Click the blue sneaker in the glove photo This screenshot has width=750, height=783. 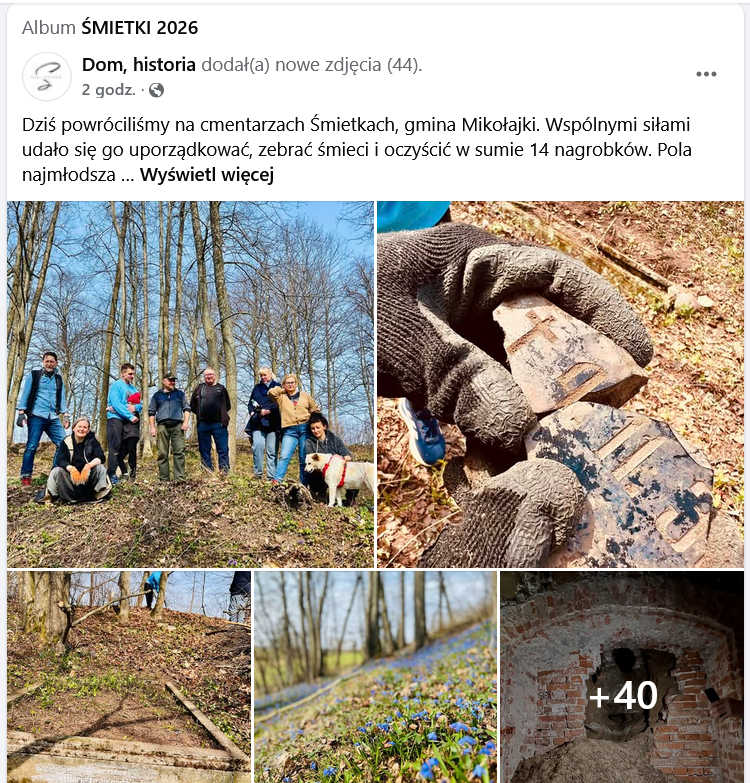(424, 431)
